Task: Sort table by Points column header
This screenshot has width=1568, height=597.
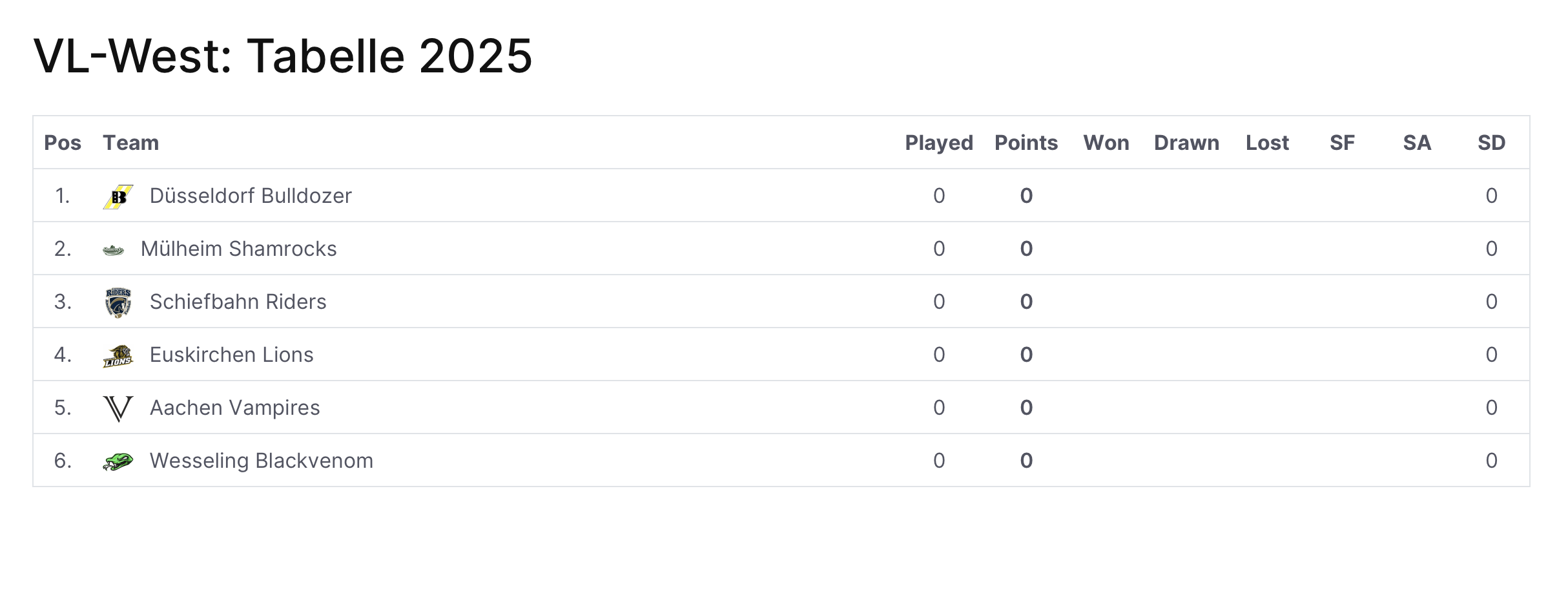Action: pos(1026,143)
